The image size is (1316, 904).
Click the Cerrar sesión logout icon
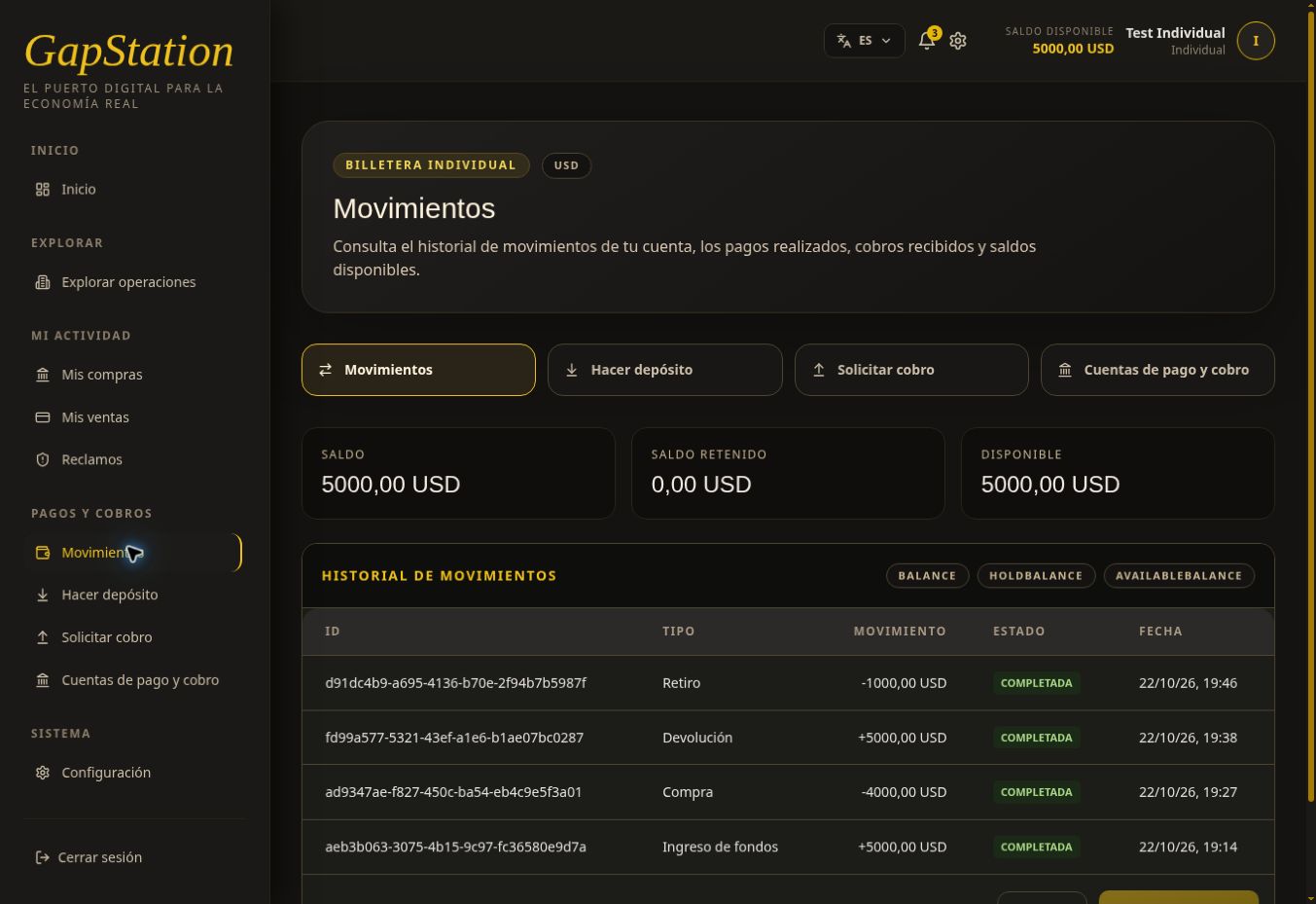(x=42, y=857)
